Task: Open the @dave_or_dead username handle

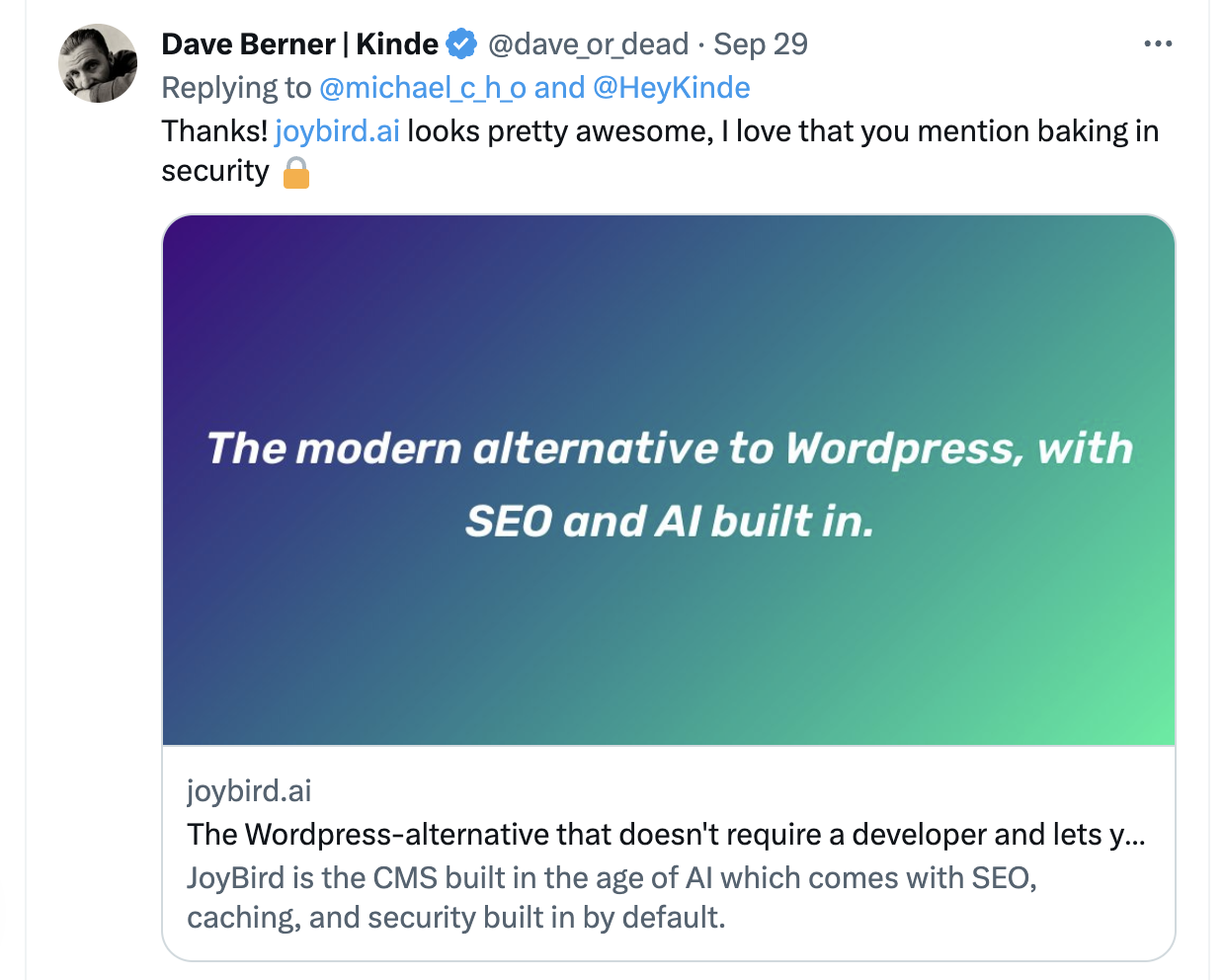Action: pyautogui.click(x=587, y=44)
